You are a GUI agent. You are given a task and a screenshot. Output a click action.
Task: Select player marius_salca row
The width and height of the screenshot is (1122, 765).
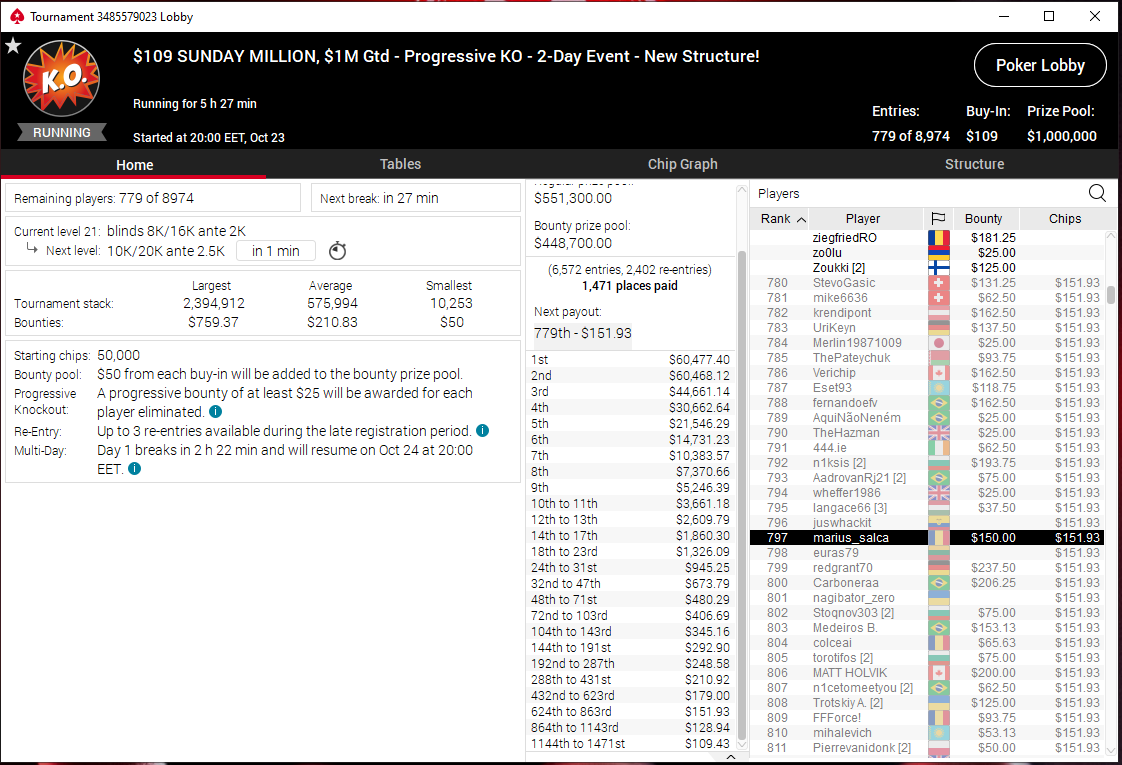click(927, 537)
